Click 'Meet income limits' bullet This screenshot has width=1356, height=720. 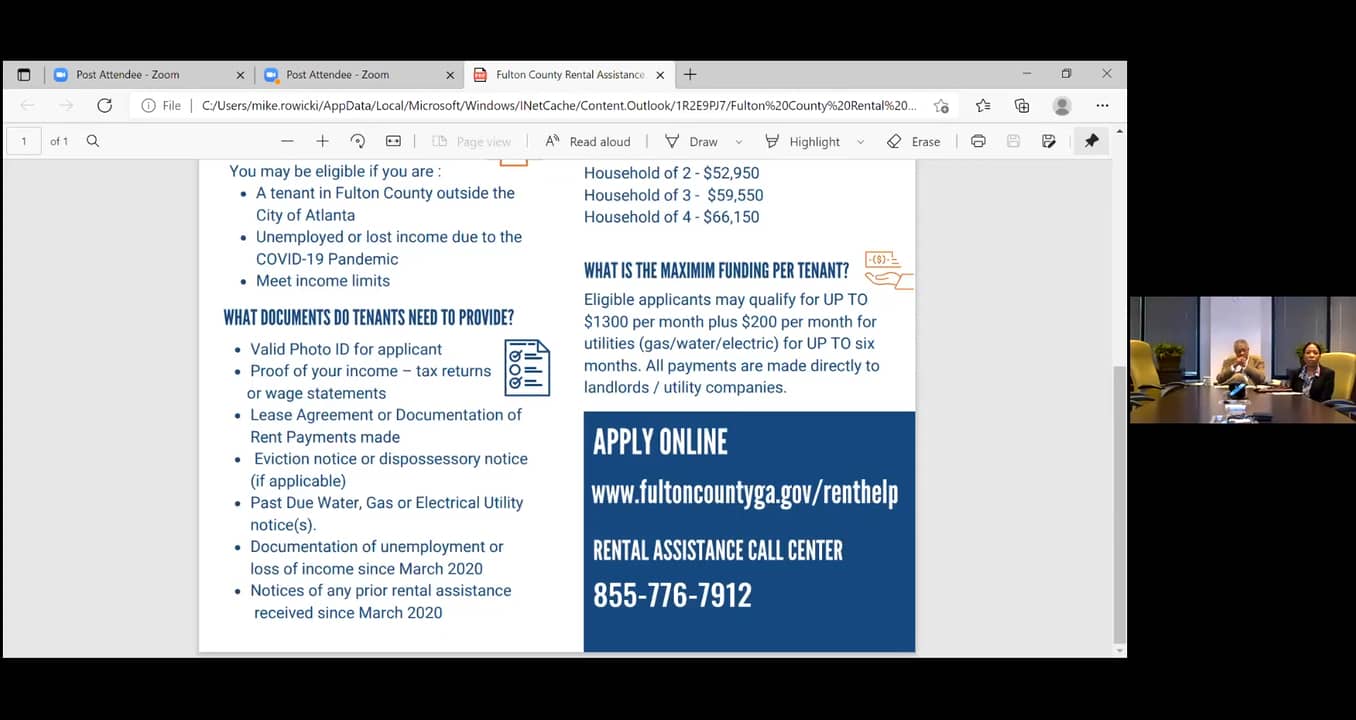tap(323, 281)
